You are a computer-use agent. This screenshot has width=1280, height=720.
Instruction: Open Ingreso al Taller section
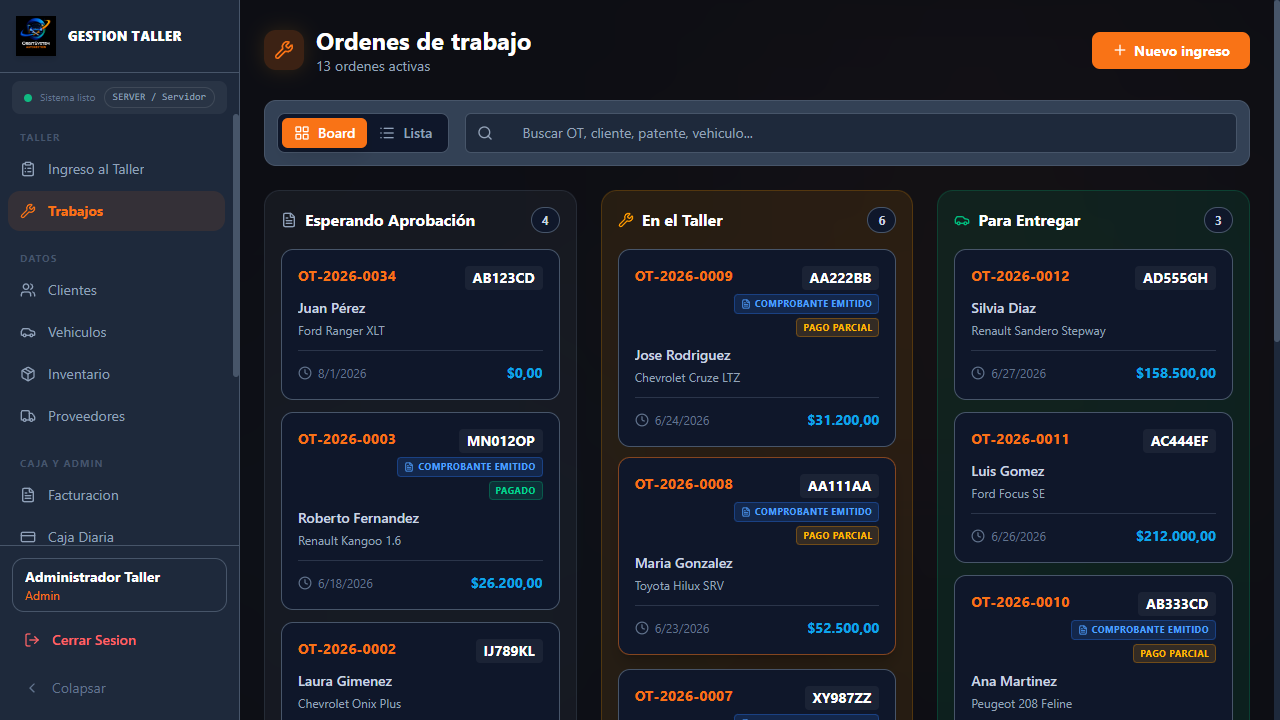point(116,169)
